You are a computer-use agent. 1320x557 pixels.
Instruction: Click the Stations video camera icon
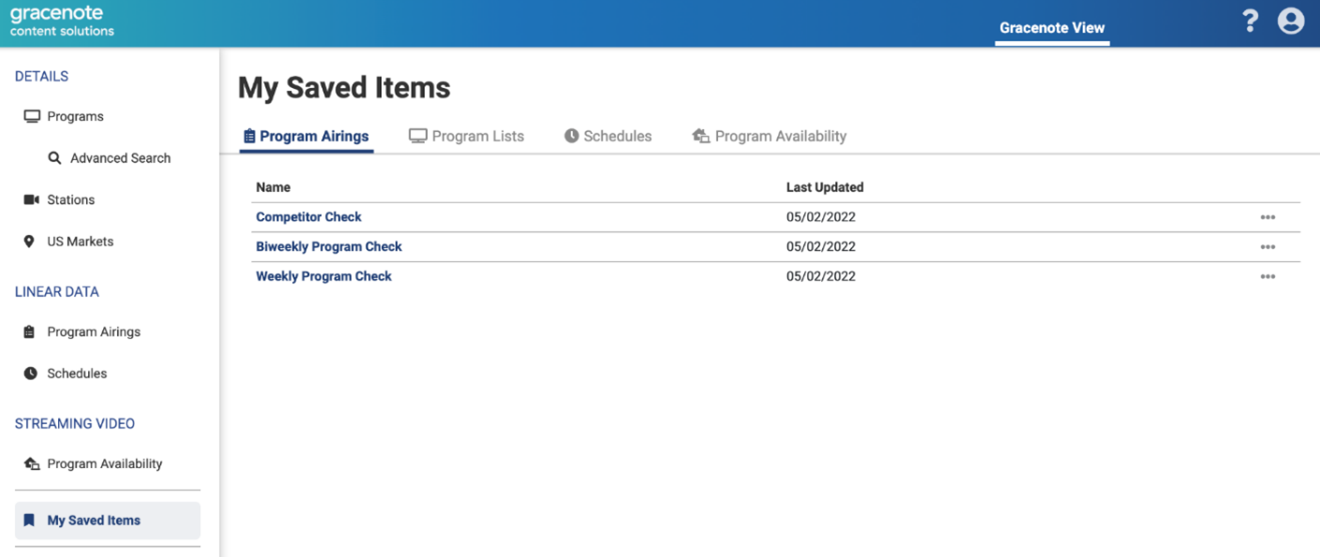point(31,200)
